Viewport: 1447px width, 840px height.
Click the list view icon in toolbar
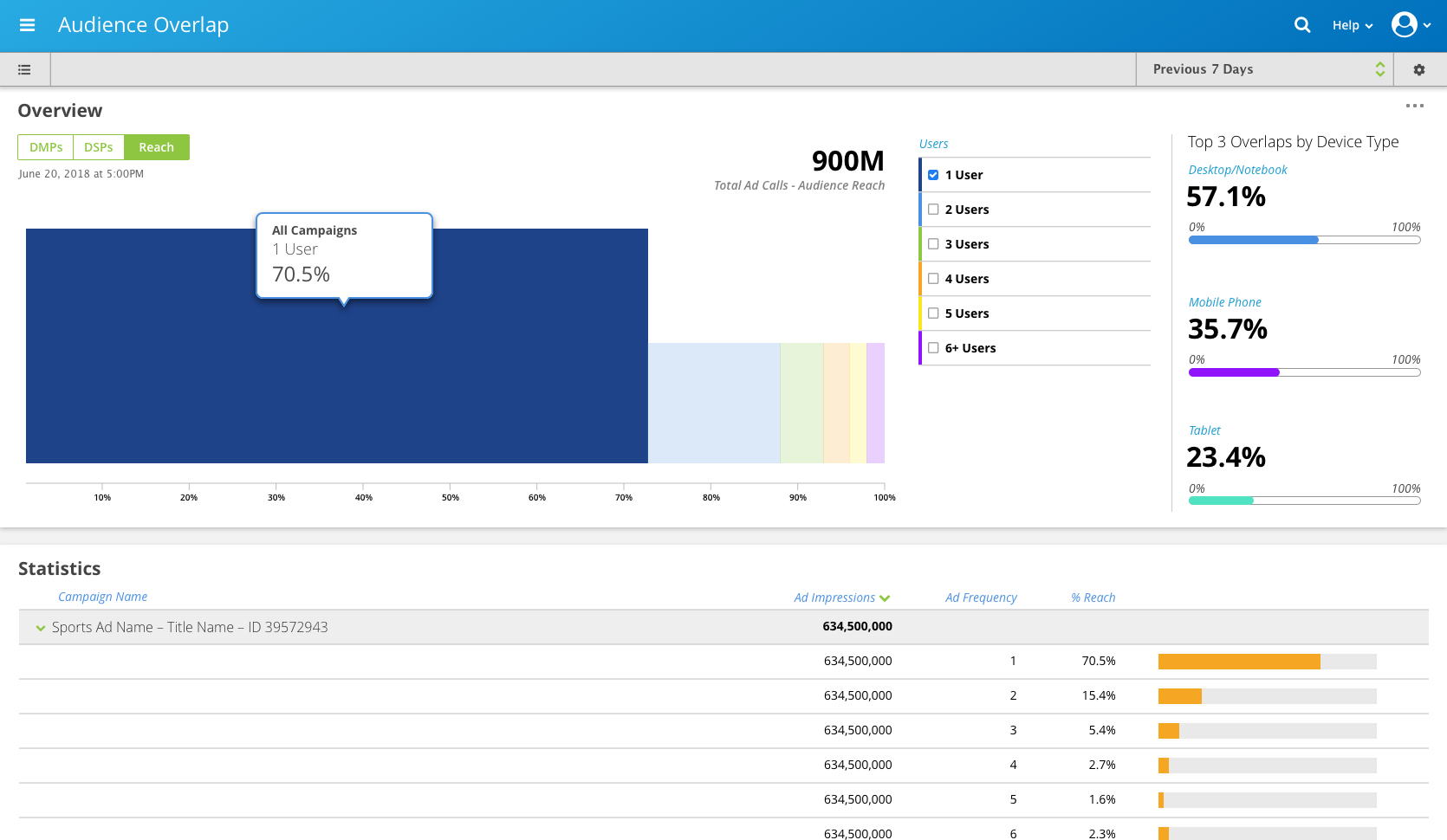[24, 69]
